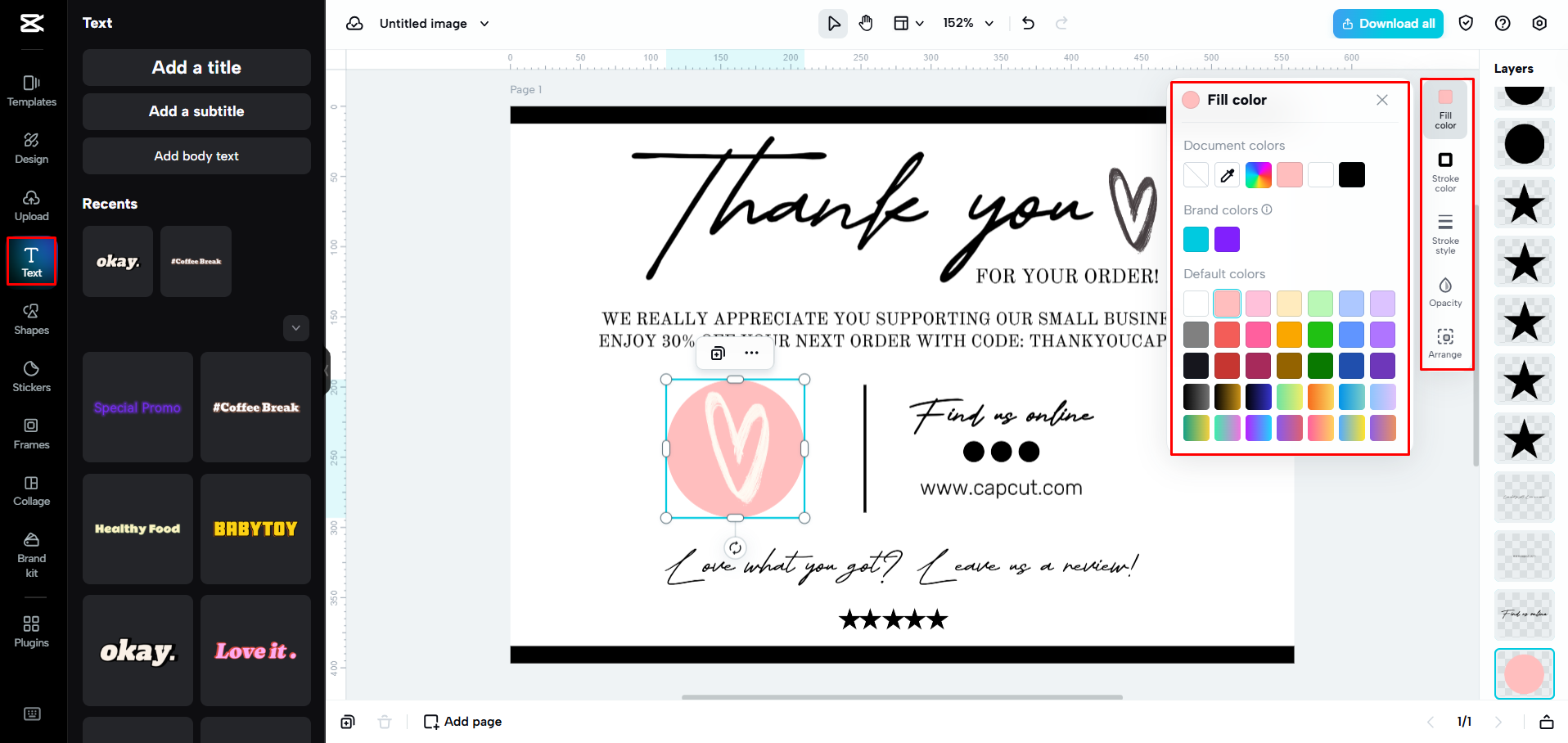This screenshot has height=743, width=1568.
Task: Open the Brand kit panel
Action: tap(32, 555)
